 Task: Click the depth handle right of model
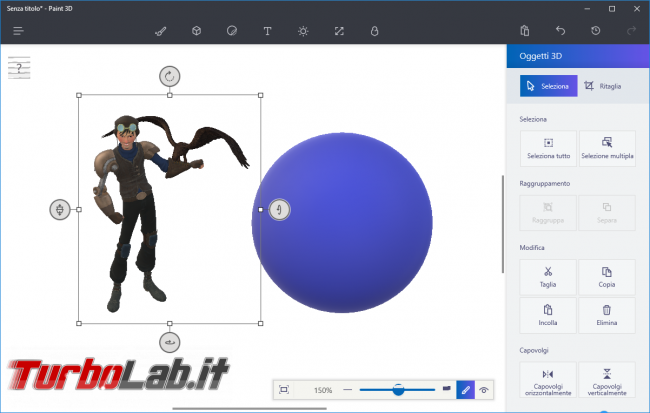click(279, 209)
